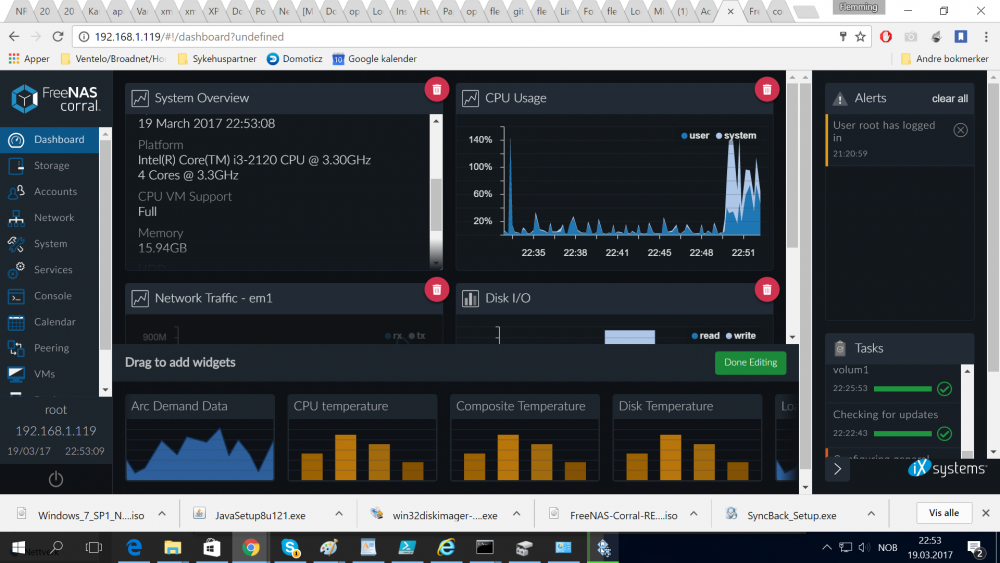This screenshot has height=563, width=1000.
Task: Click the browser address bar
Action: coord(450,37)
